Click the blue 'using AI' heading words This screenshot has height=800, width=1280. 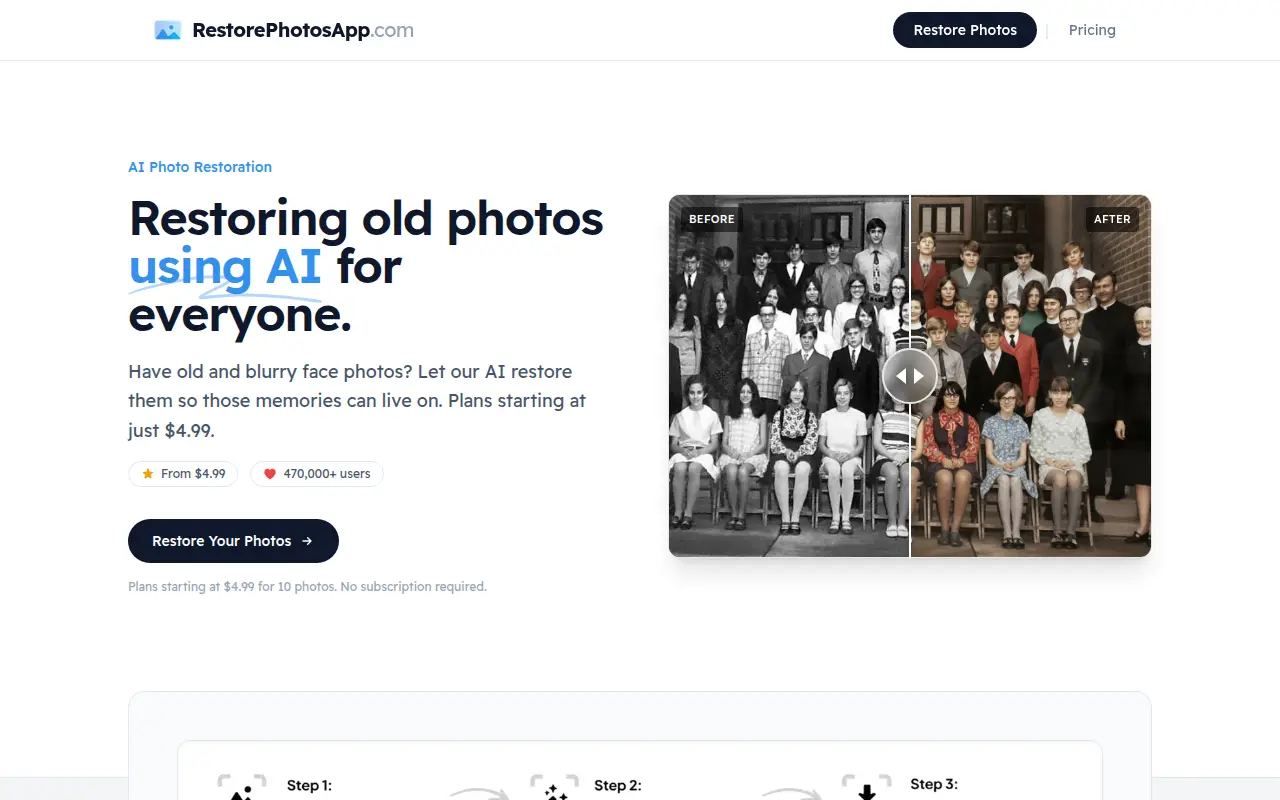point(225,267)
